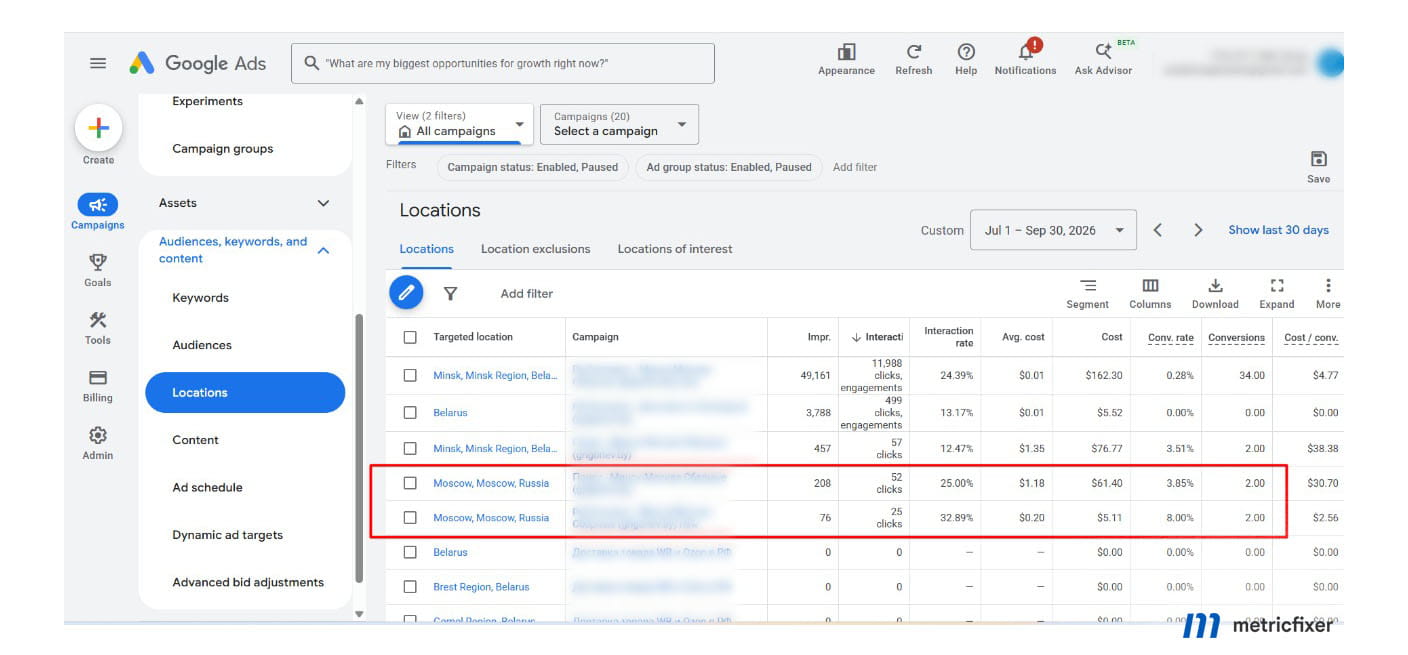Open Campaigns in the left sidebar
Screen dimensions: 1408x655
click(x=98, y=212)
